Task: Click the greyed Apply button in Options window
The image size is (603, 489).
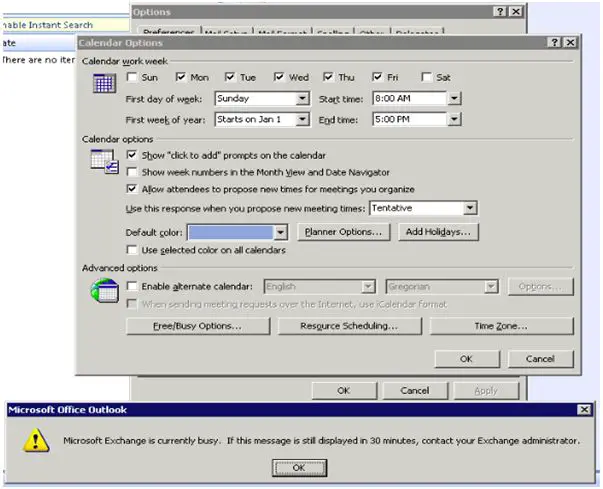Action: click(x=486, y=391)
